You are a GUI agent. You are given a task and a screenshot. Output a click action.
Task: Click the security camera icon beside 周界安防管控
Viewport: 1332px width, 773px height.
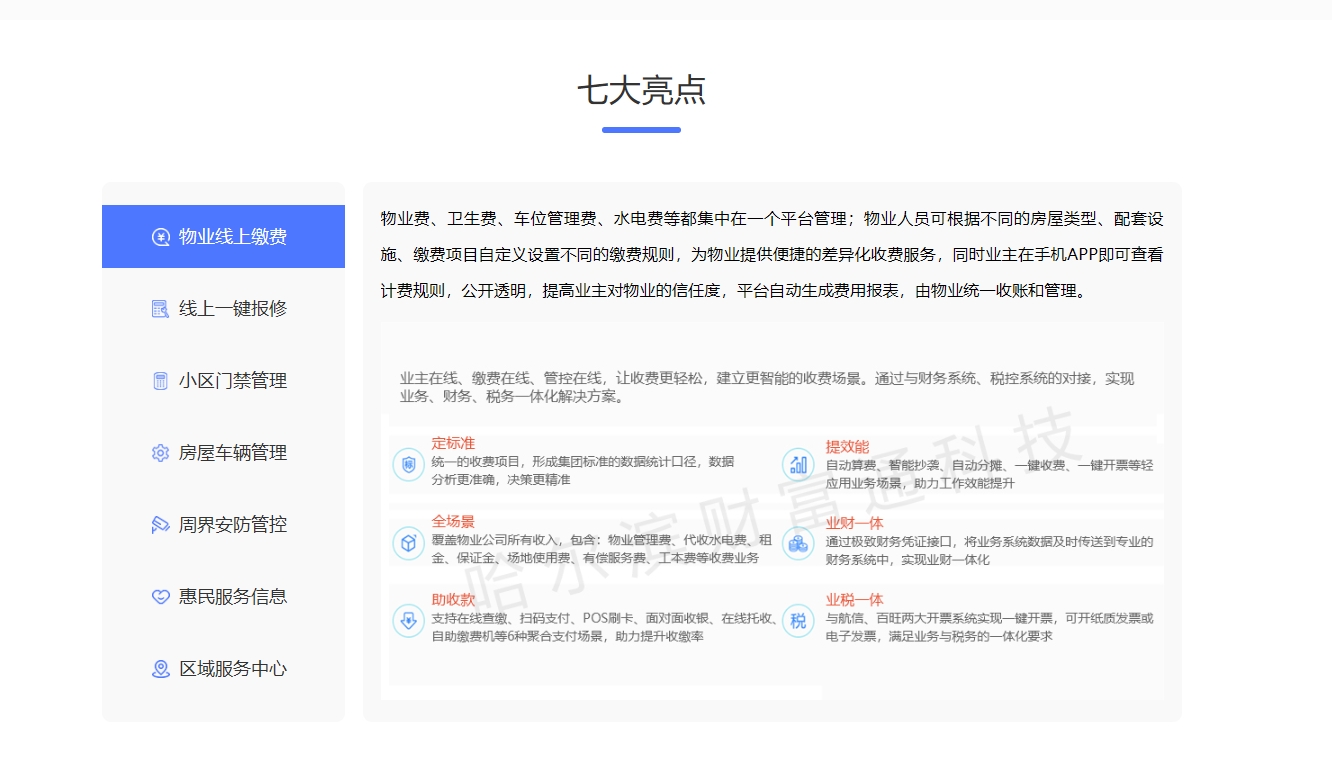tap(160, 525)
